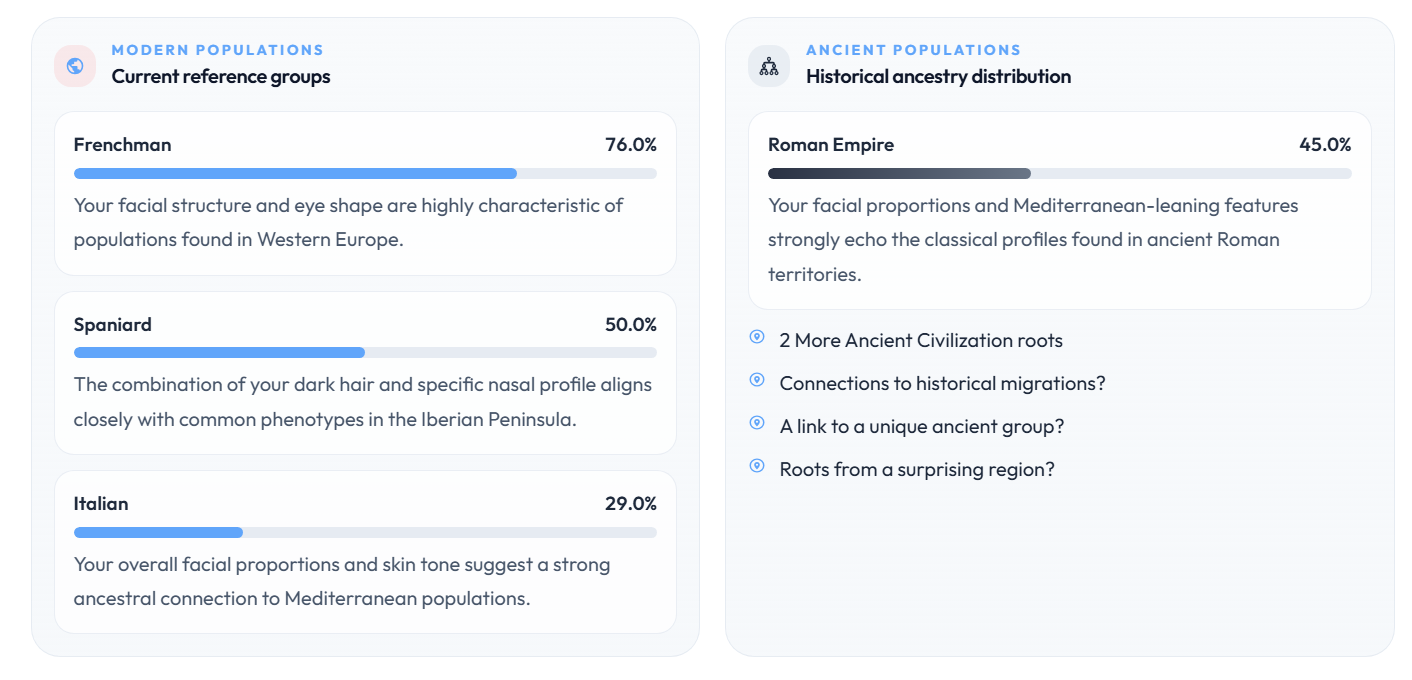The width and height of the screenshot is (1412, 680).
Task: Click the Frenchman 76.0% progress bar
Action: pos(365,174)
